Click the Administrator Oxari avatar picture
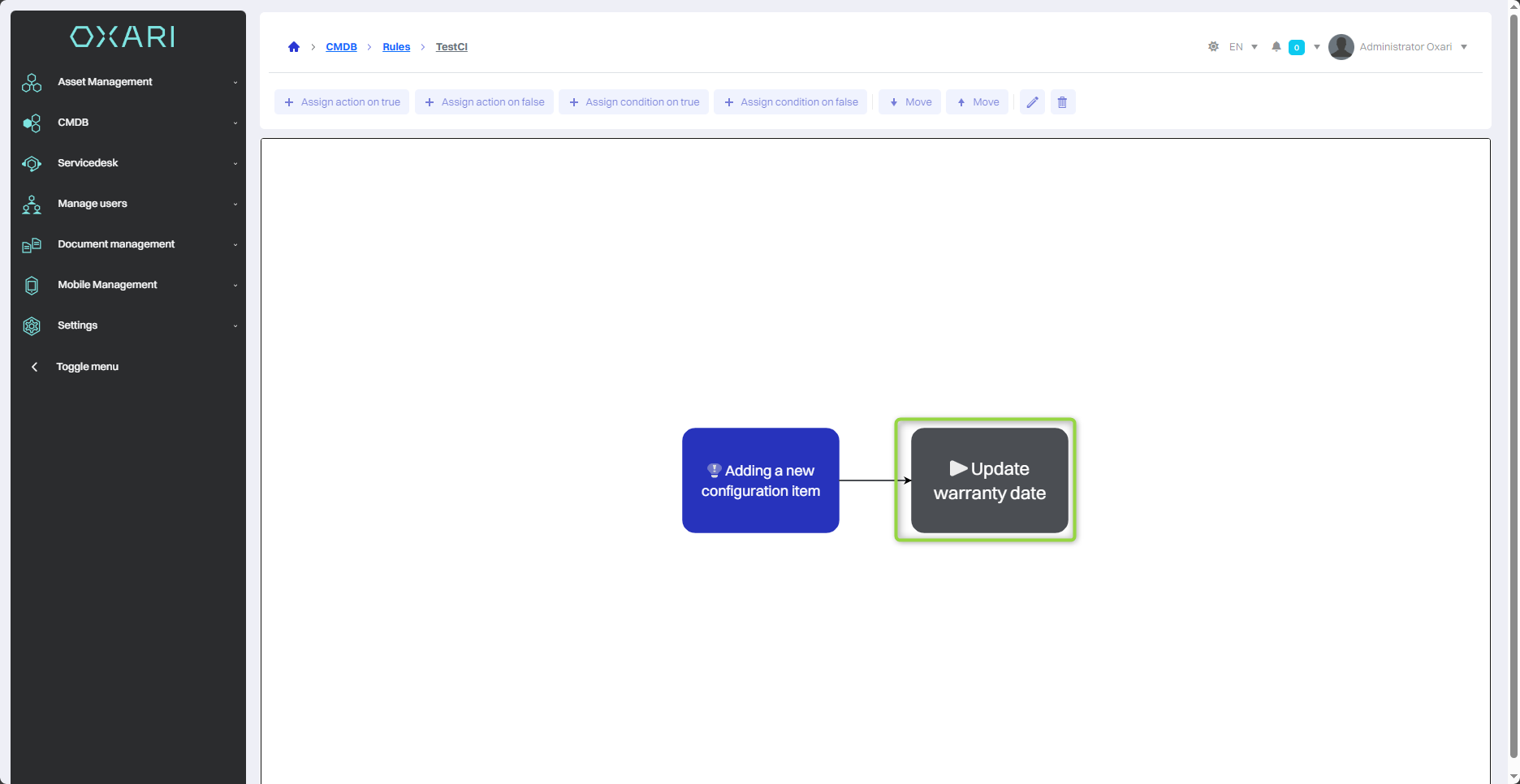Screen dimensions: 1520x784 (x=1341, y=47)
